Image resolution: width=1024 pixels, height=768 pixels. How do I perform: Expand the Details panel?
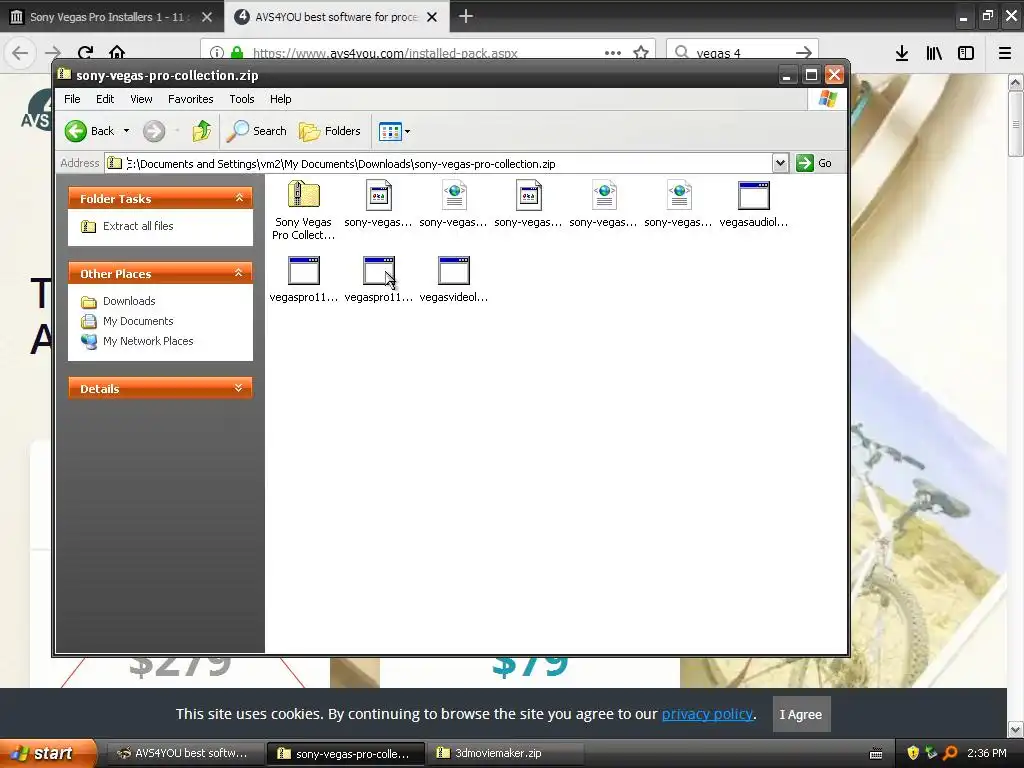pyautogui.click(x=239, y=388)
